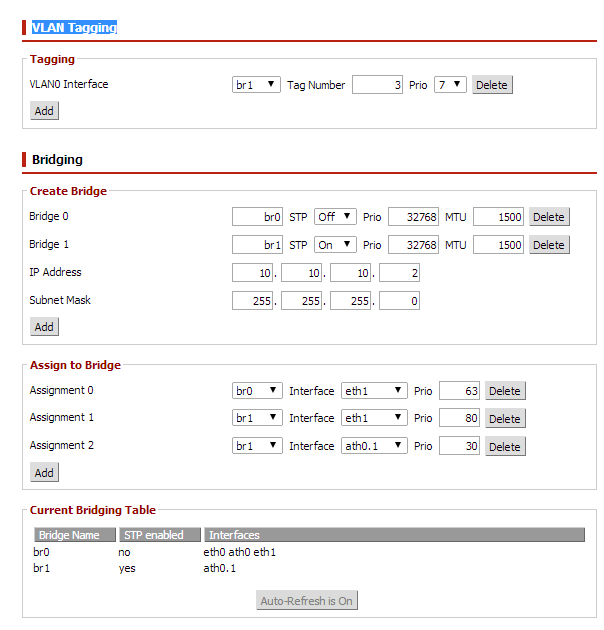The width and height of the screenshot is (604, 630).
Task: Open the Assignment 1 Interface dropdown eth1
Action: [374, 418]
